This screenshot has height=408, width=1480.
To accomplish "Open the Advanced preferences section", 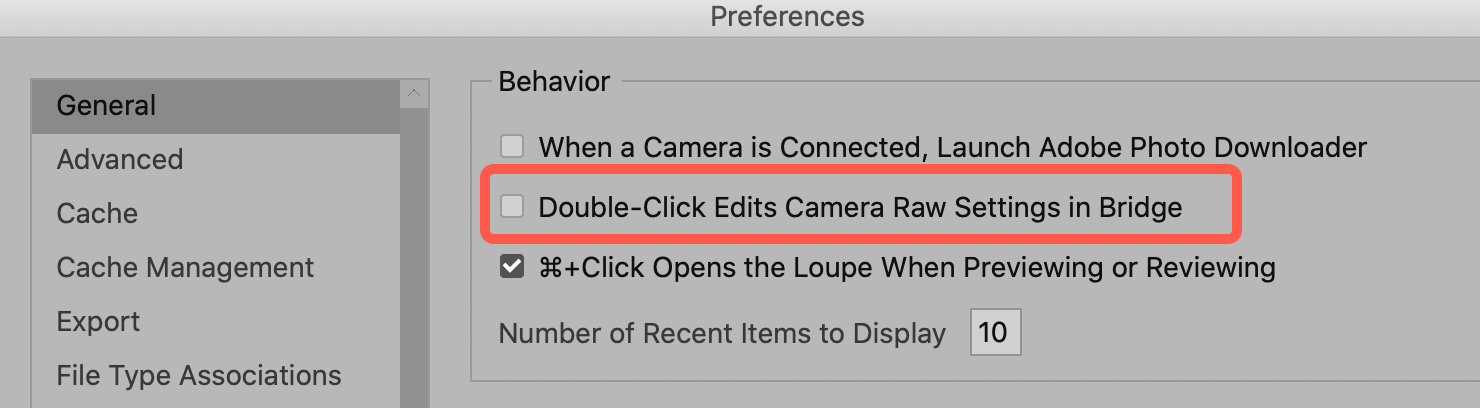I will point(120,160).
